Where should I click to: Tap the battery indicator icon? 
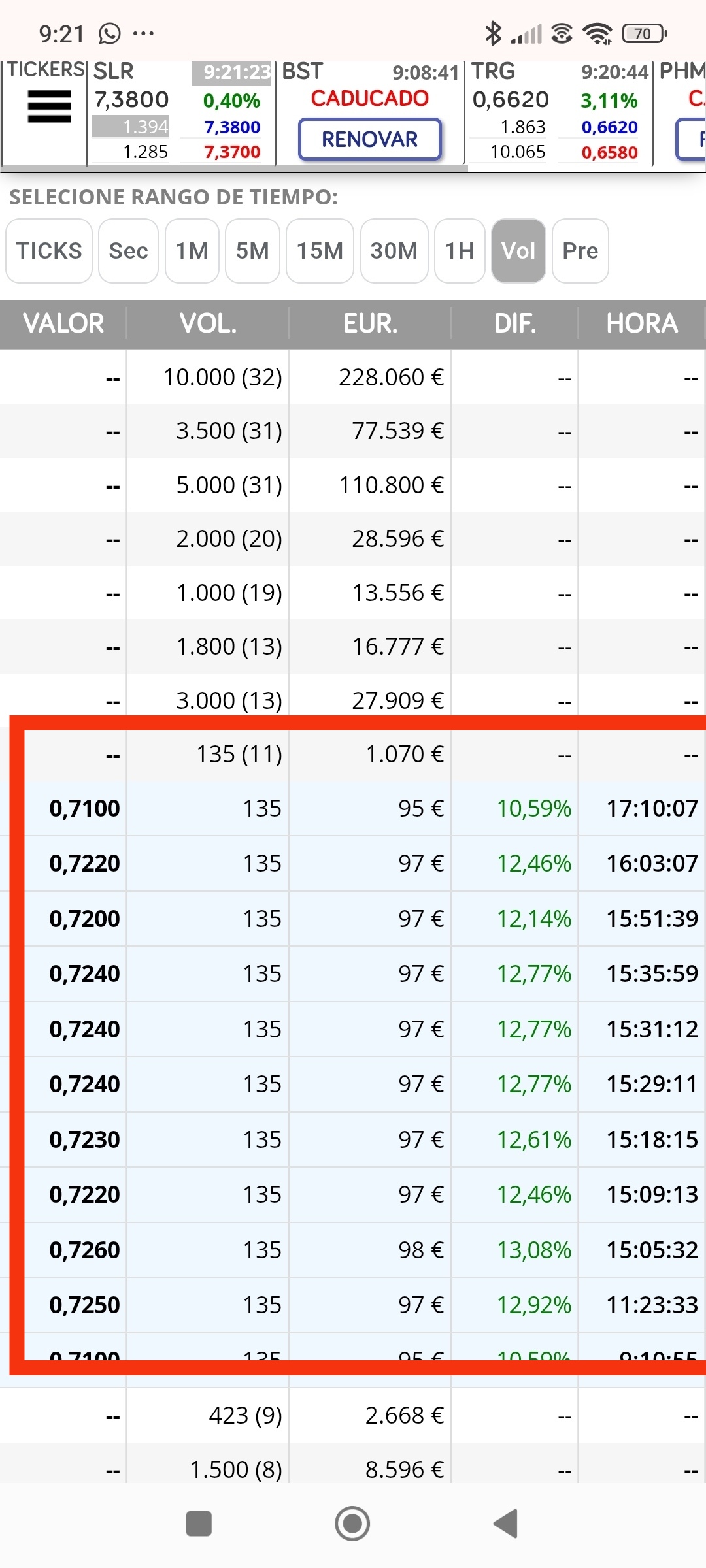(x=645, y=33)
